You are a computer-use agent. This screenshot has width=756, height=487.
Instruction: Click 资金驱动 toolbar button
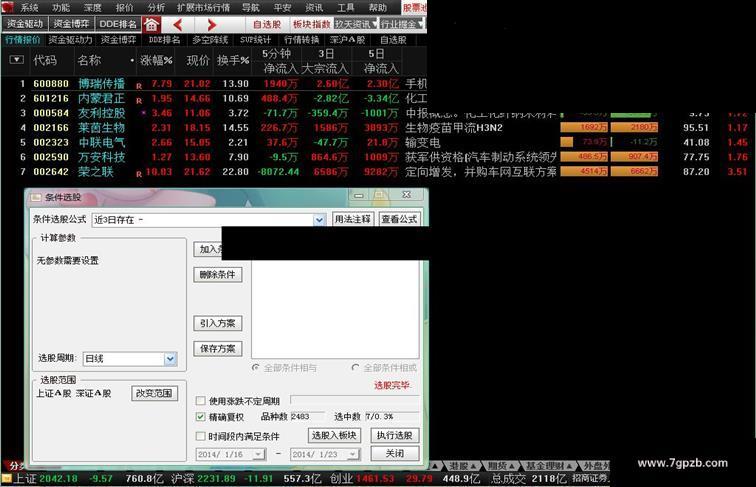point(25,24)
